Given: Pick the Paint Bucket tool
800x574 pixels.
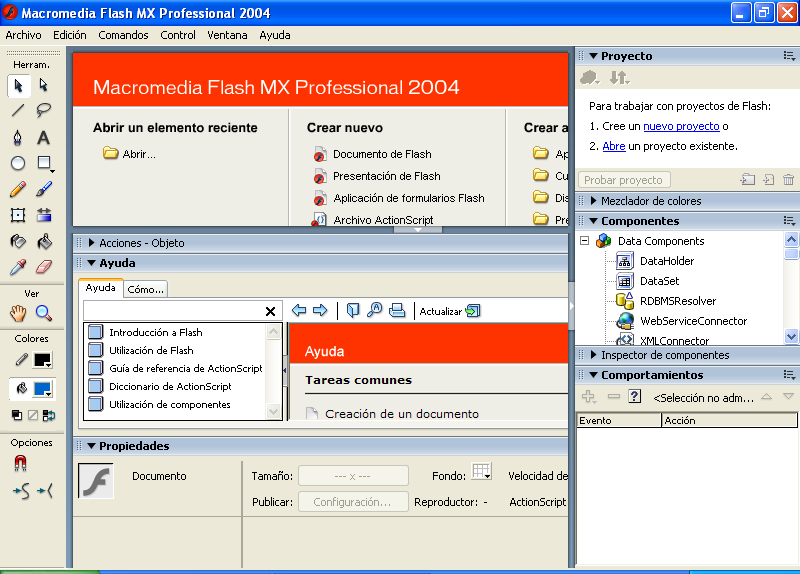Looking at the screenshot, I should [x=43, y=241].
